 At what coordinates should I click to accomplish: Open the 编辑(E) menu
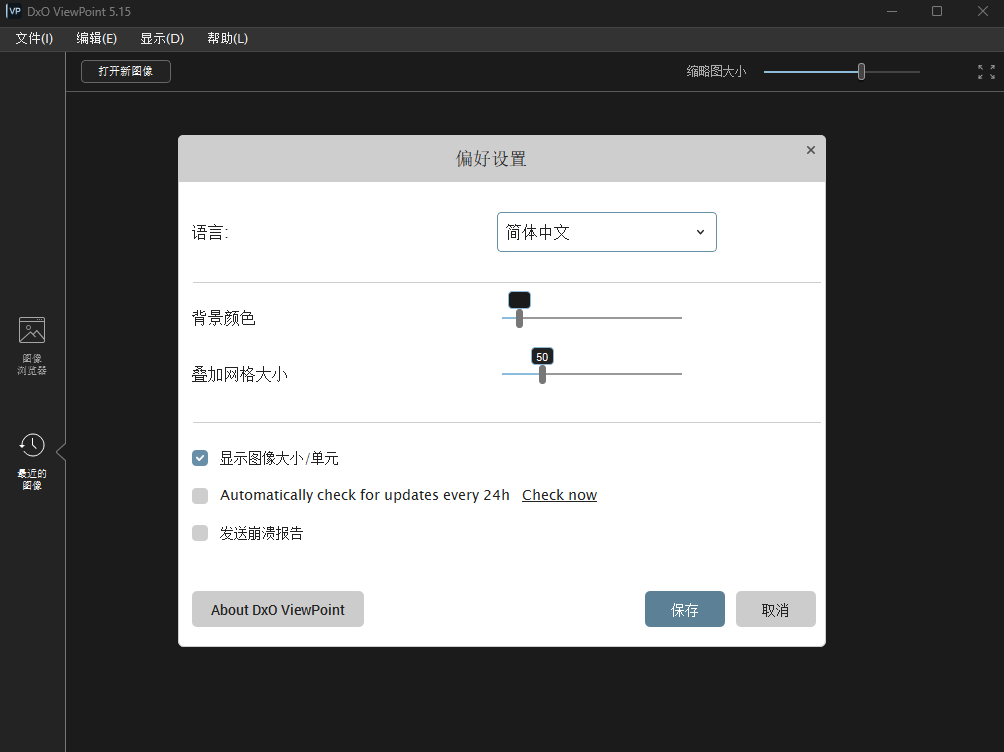(96, 38)
